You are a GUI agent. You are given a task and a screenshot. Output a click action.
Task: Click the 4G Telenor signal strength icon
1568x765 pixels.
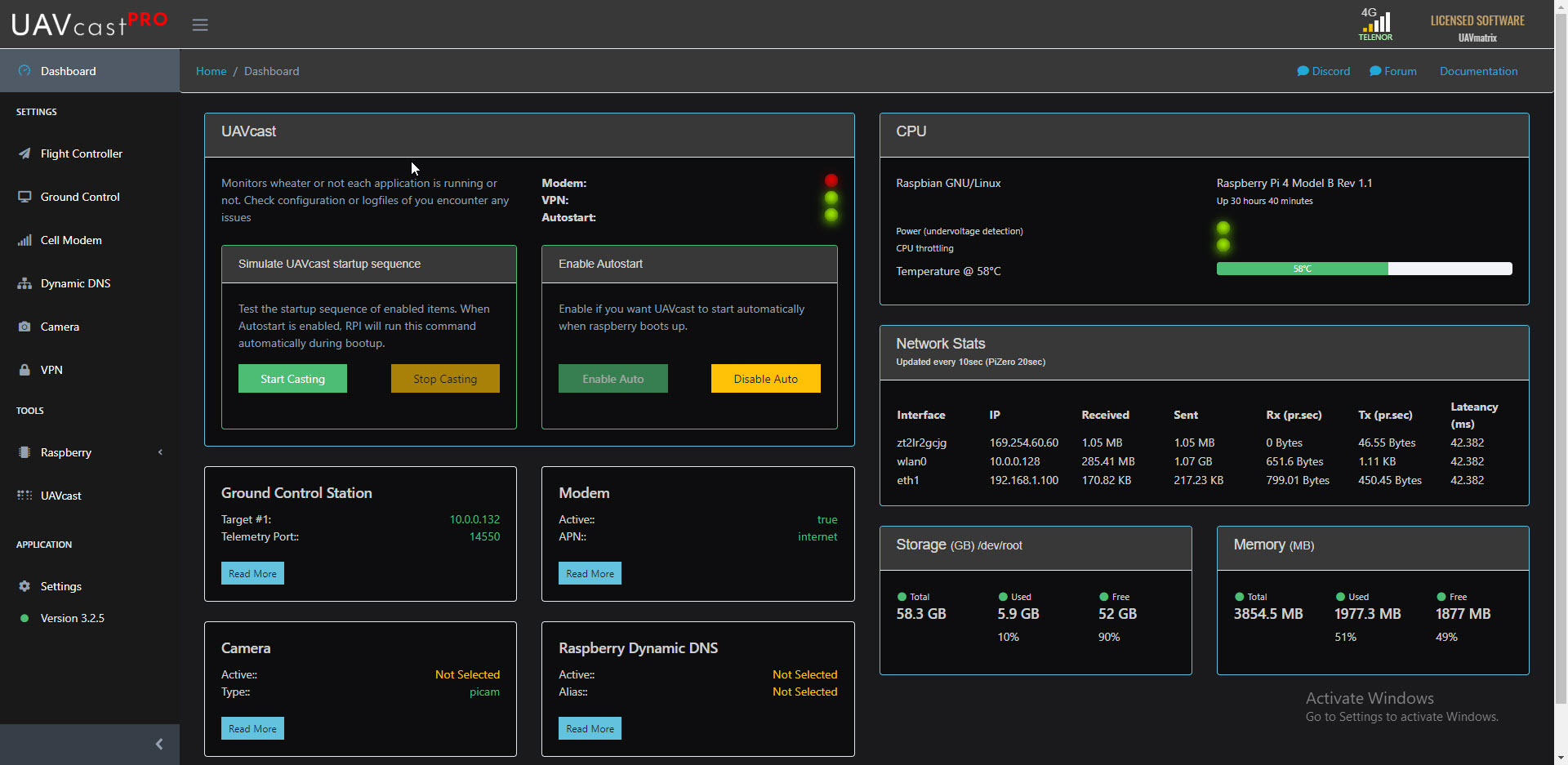(x=1376, y=24)
